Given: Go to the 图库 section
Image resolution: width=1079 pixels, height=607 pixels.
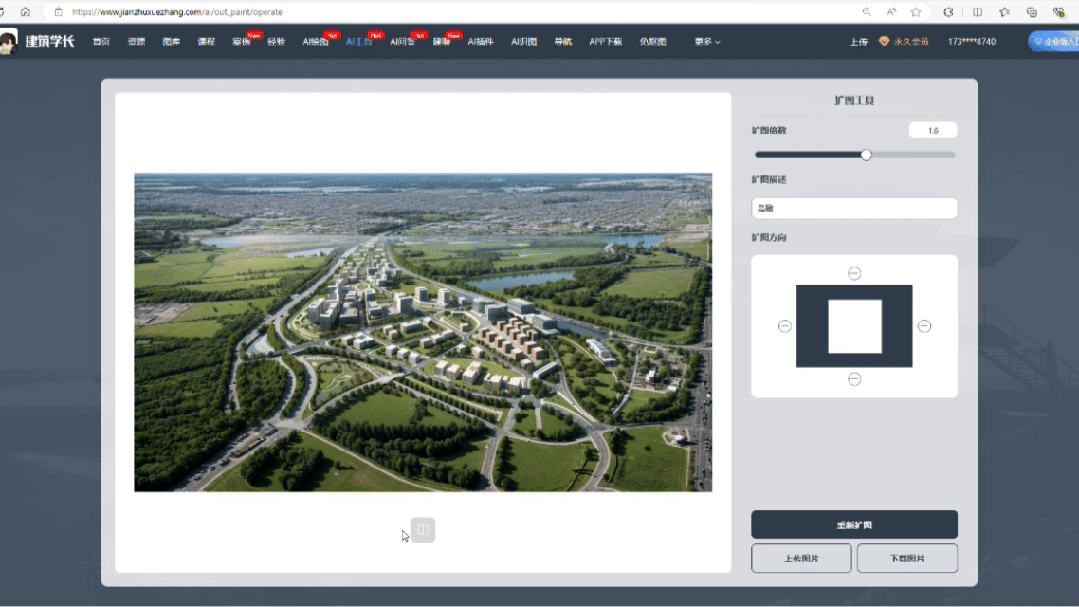Looking at the screenshot, I should 171,42.
